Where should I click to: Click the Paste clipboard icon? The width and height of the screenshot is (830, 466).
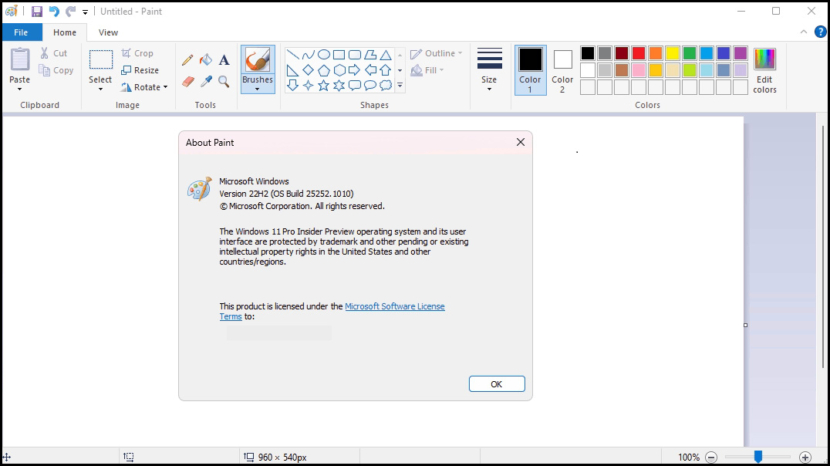20,59
